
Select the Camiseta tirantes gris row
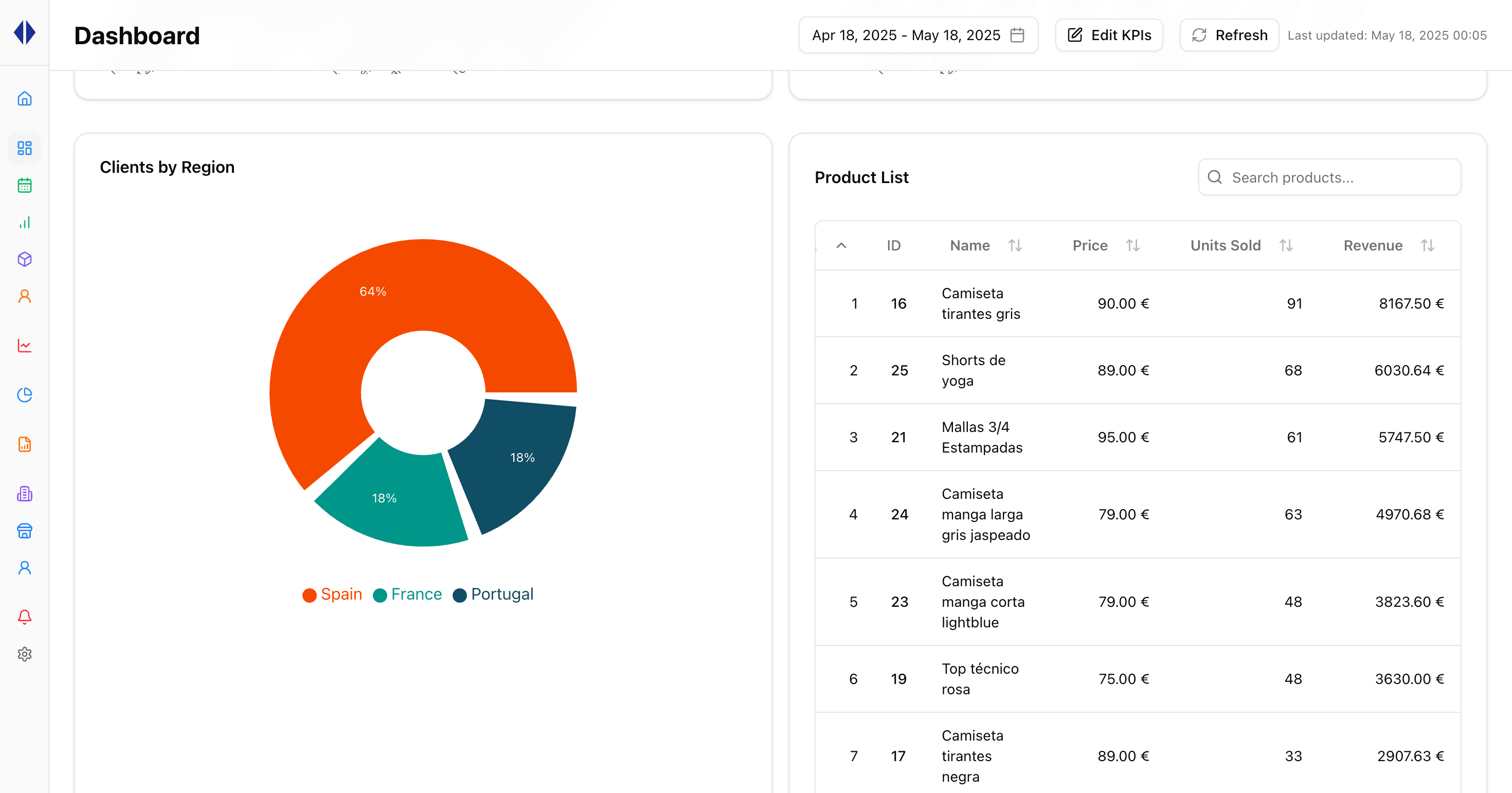1138,303
